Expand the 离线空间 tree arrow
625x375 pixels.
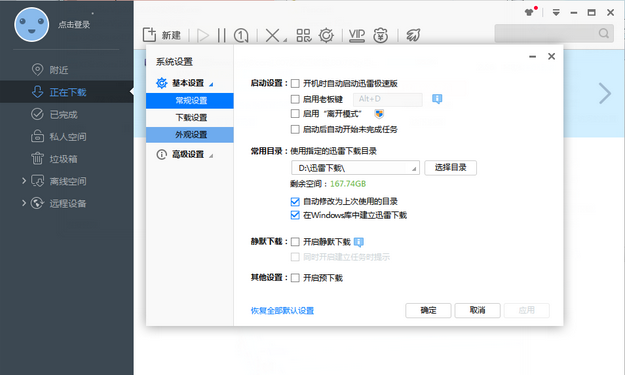24,181
